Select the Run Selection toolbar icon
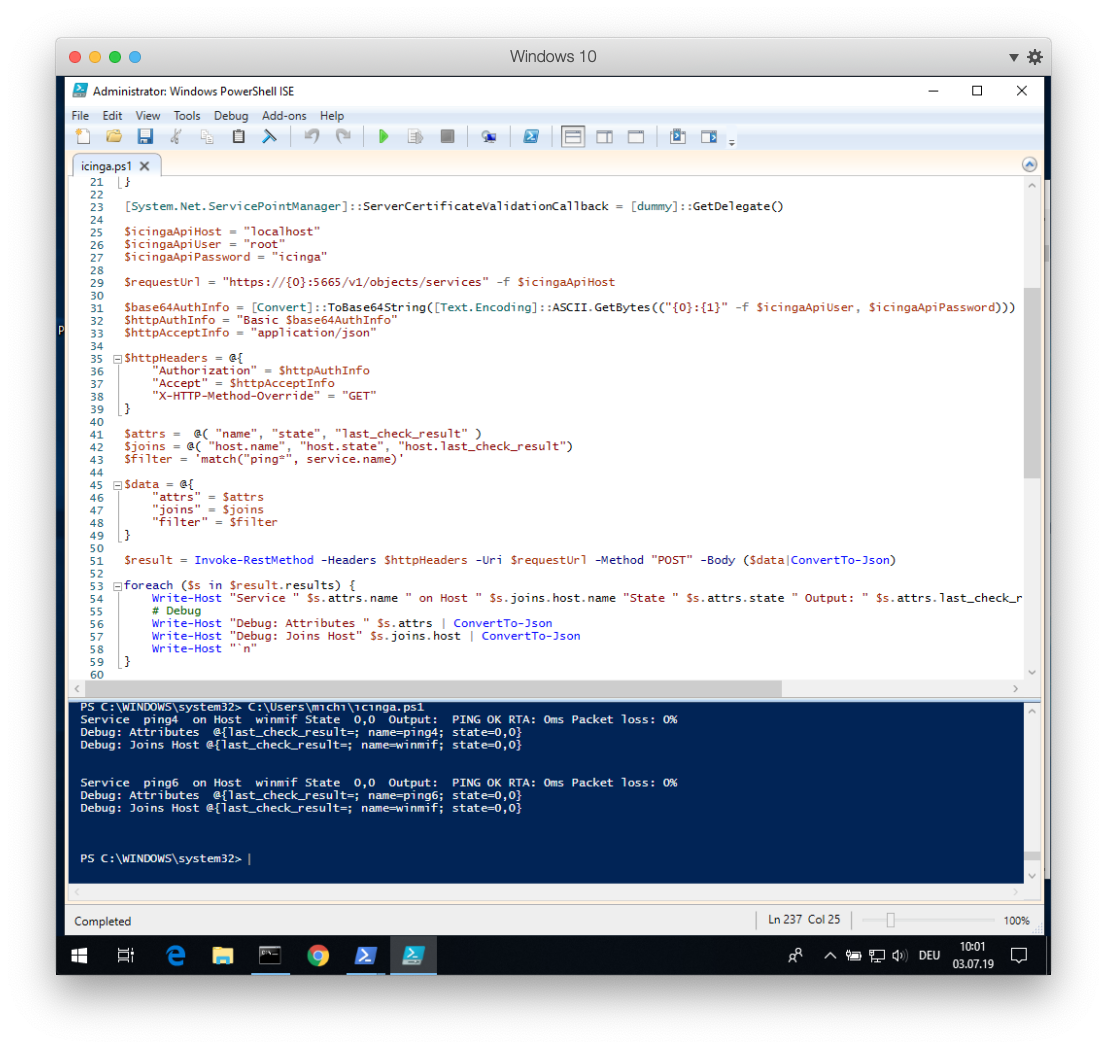The image size is (1107, 1049). coord(415,136)
